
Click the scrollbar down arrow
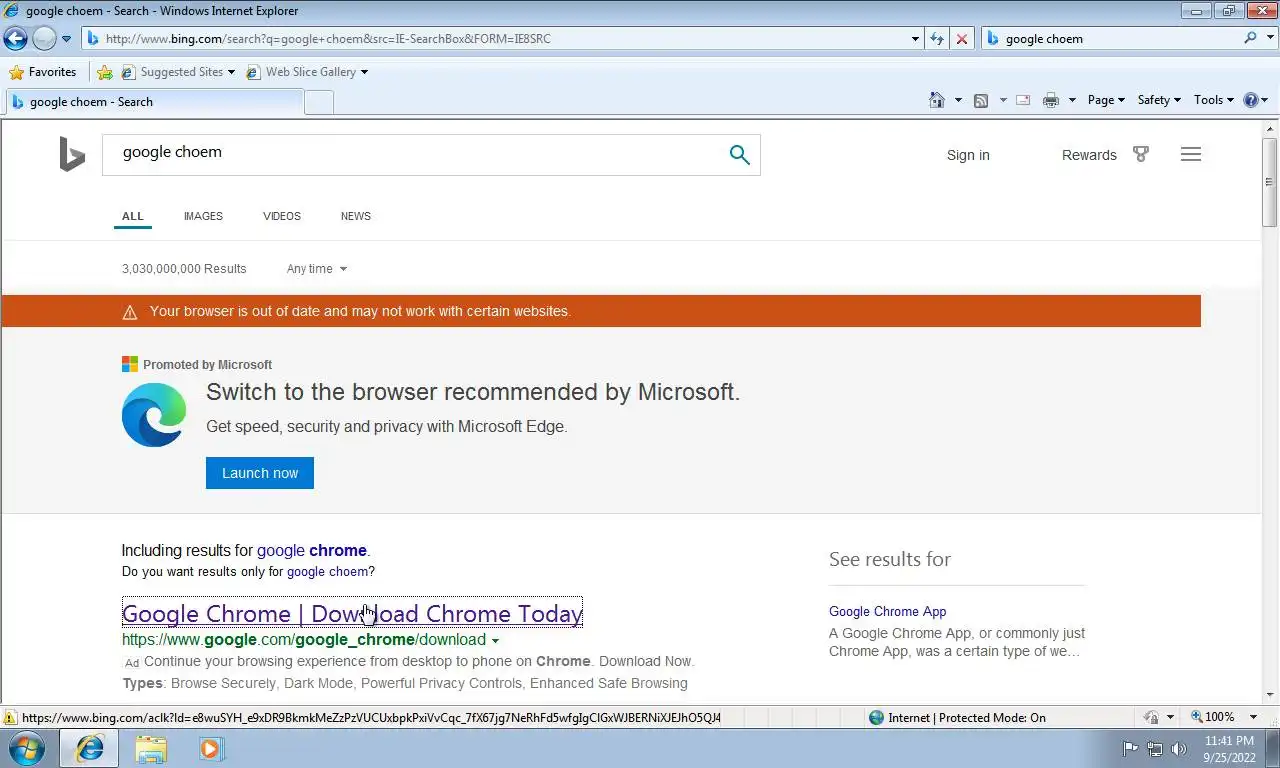pyautogui.click(x=1270, y=695)
